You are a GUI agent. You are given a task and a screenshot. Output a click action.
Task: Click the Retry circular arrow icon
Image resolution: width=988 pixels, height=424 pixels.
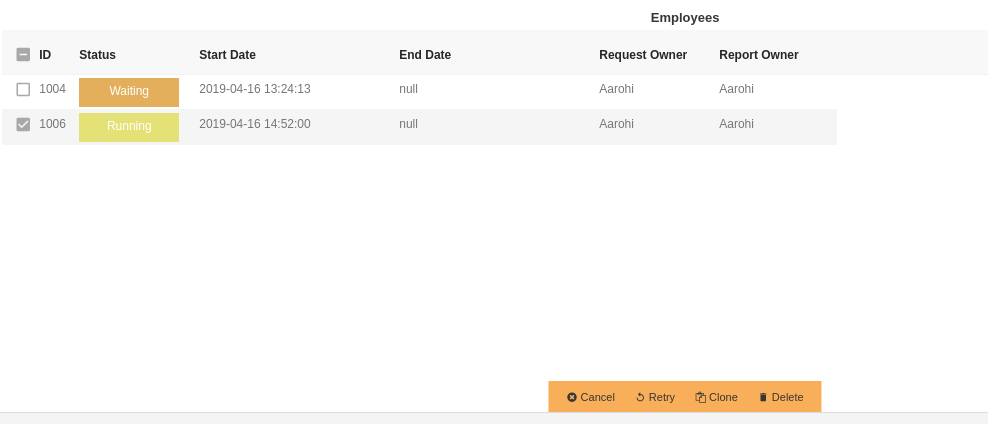(640, 398)
